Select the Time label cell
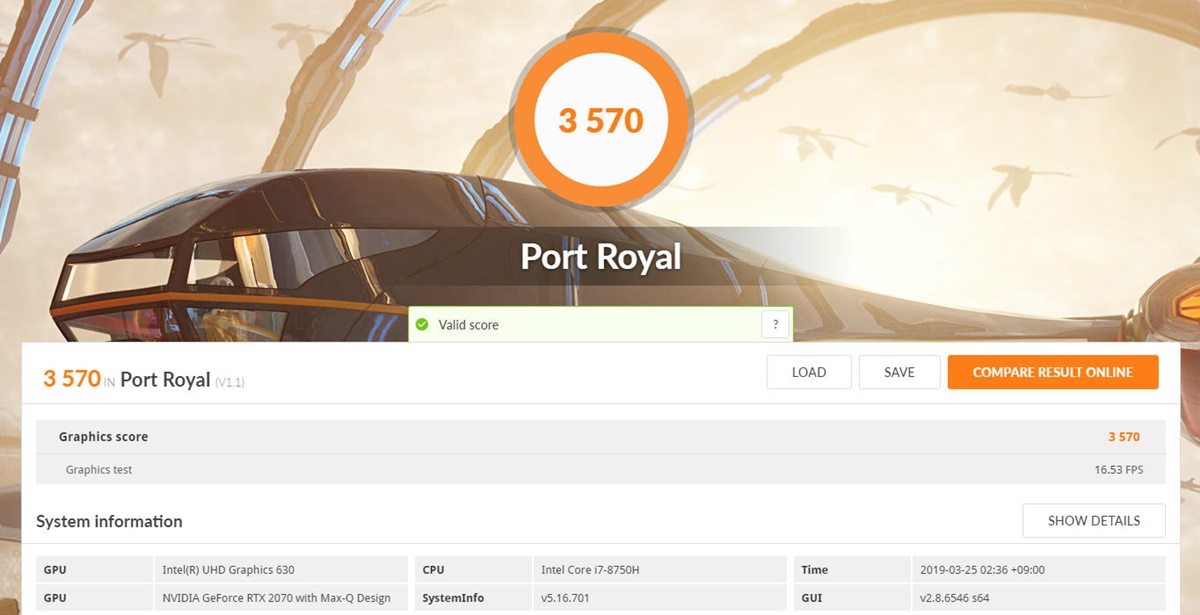1200x615 pixels. coord(852,570)
